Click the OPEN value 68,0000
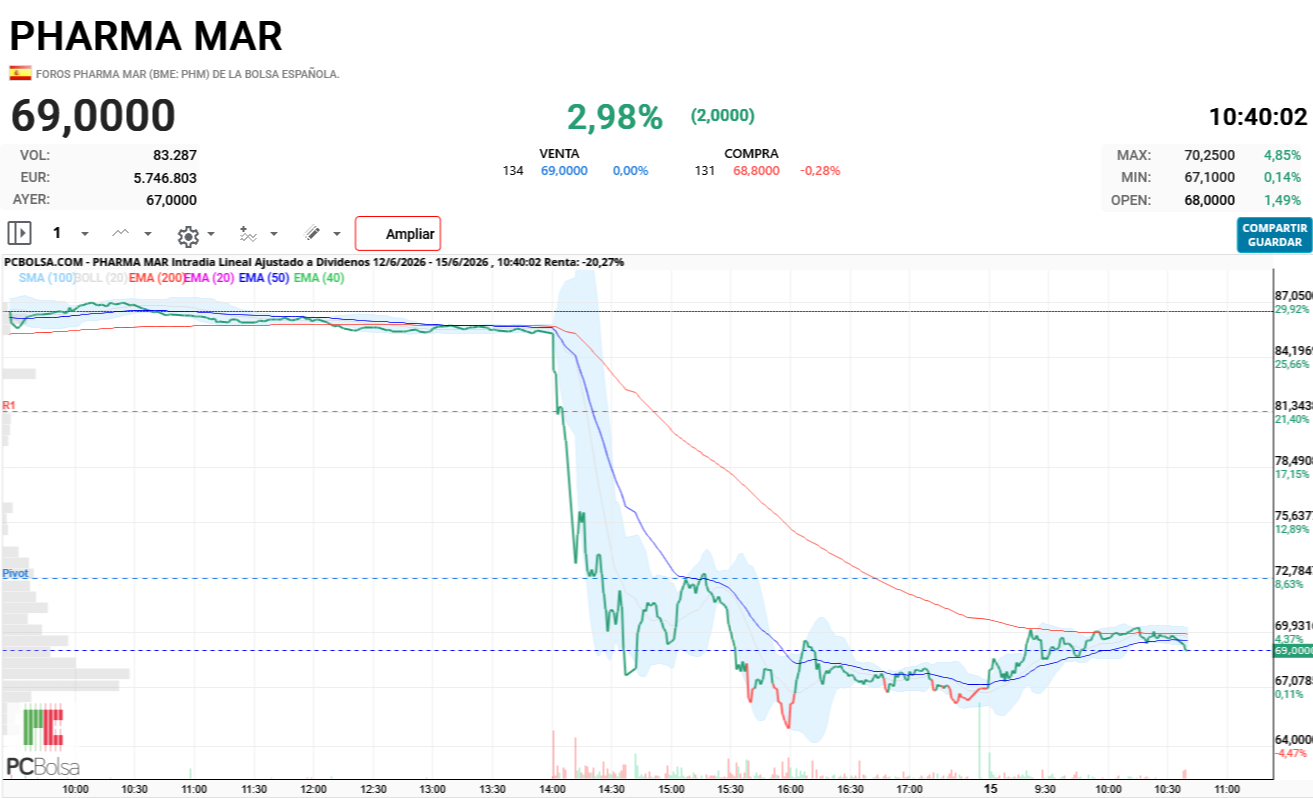The height and width of the screenshot is (798, 1313). pyautogui.click(x=1208, y=199)
